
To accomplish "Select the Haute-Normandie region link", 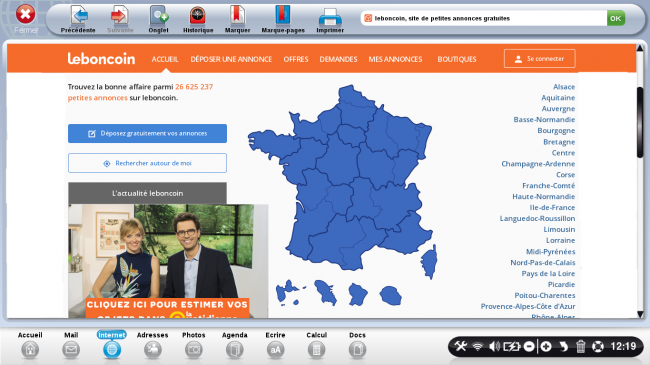I will [x=543, y=197].
